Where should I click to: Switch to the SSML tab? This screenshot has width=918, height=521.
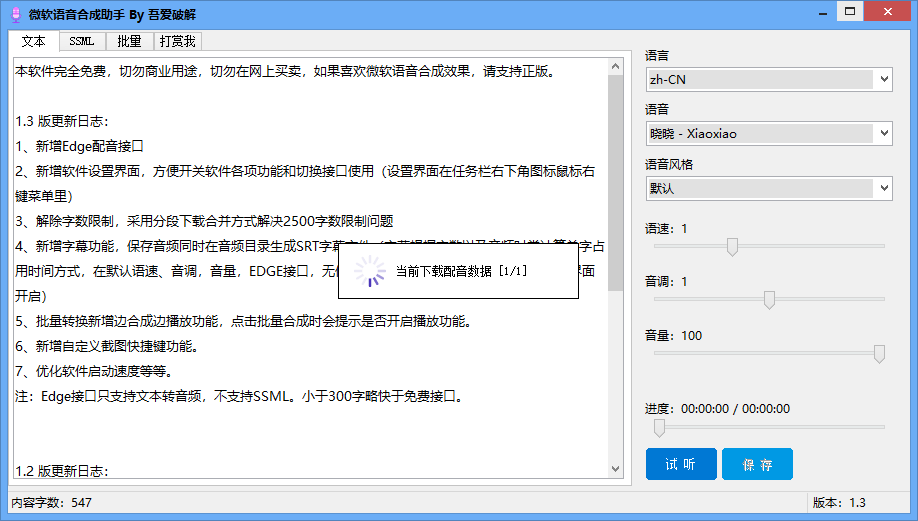[x=81, y=42]
